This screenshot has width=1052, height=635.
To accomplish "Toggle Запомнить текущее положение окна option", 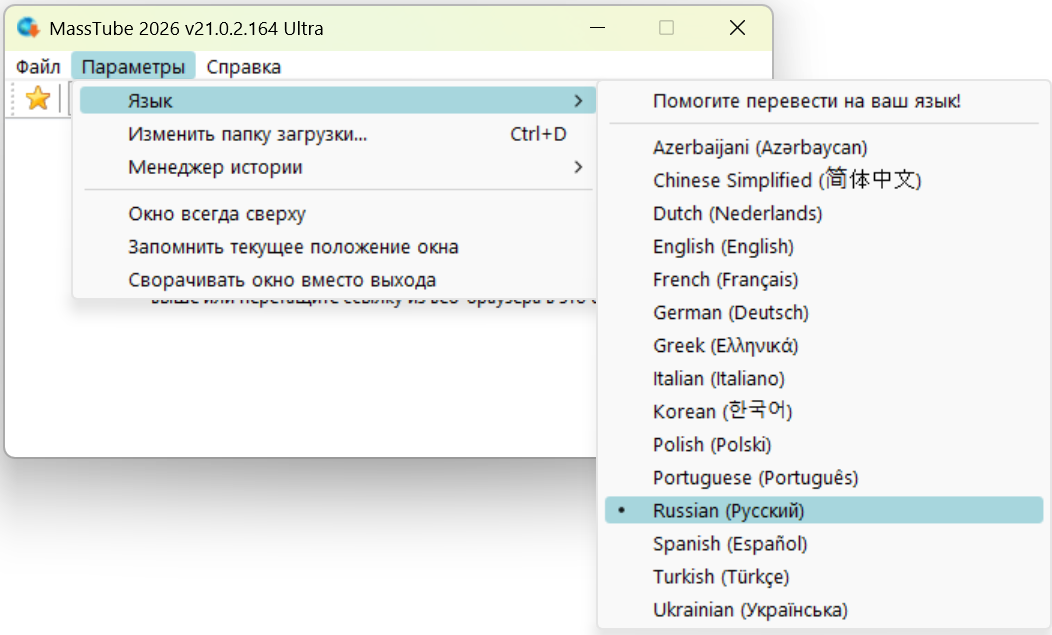I will tap(337, 247).
